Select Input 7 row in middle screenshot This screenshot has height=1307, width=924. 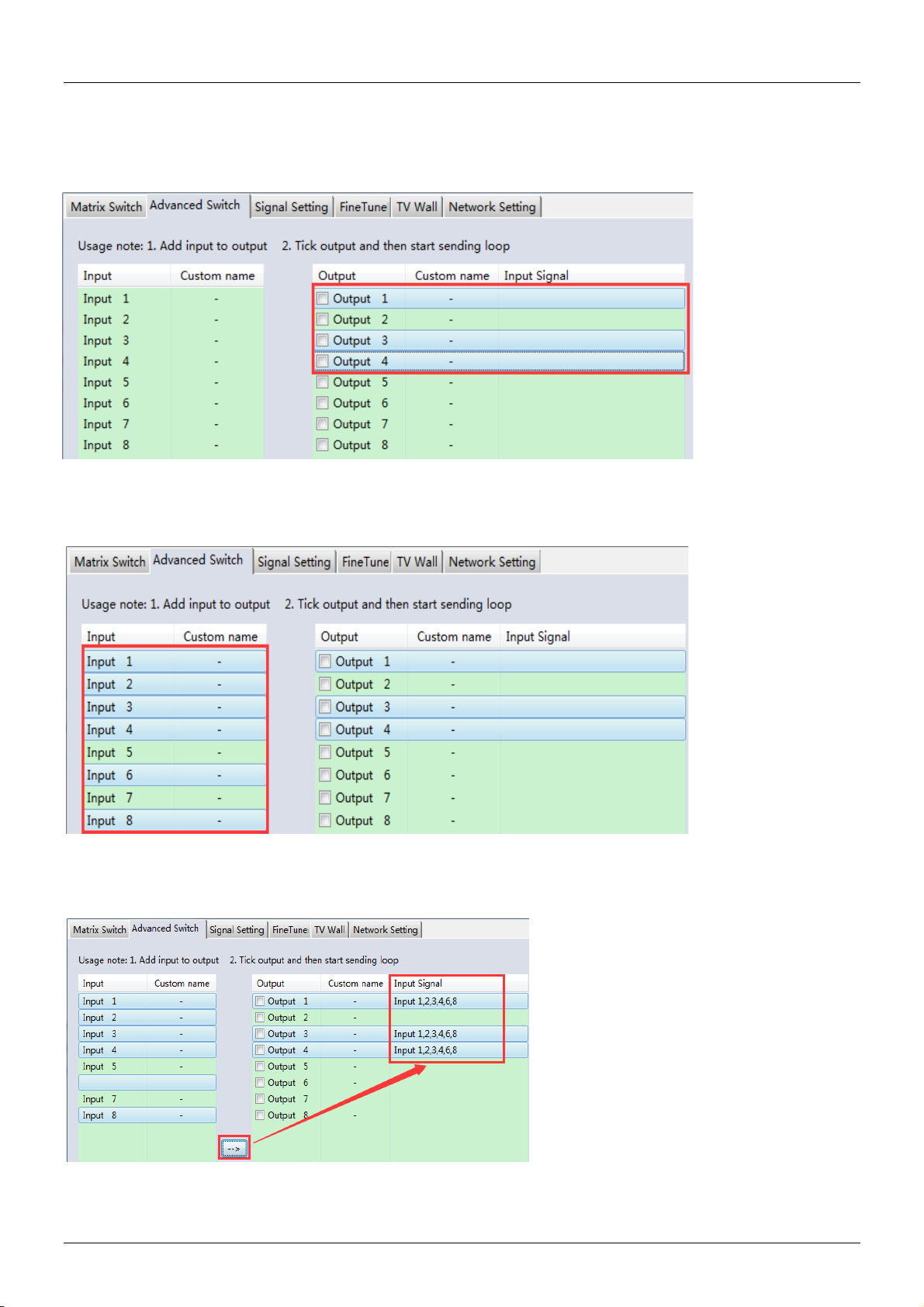[x=175, y=798]
